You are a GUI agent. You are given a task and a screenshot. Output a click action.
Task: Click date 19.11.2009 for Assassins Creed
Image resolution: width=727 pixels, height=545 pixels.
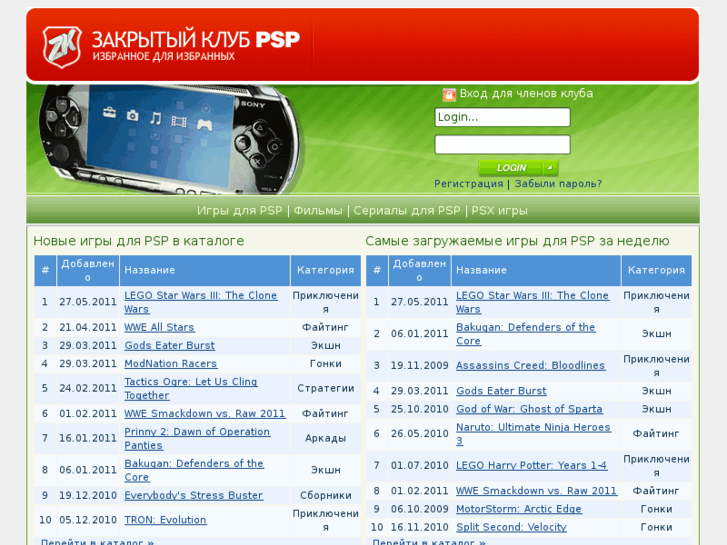point(419,365)
